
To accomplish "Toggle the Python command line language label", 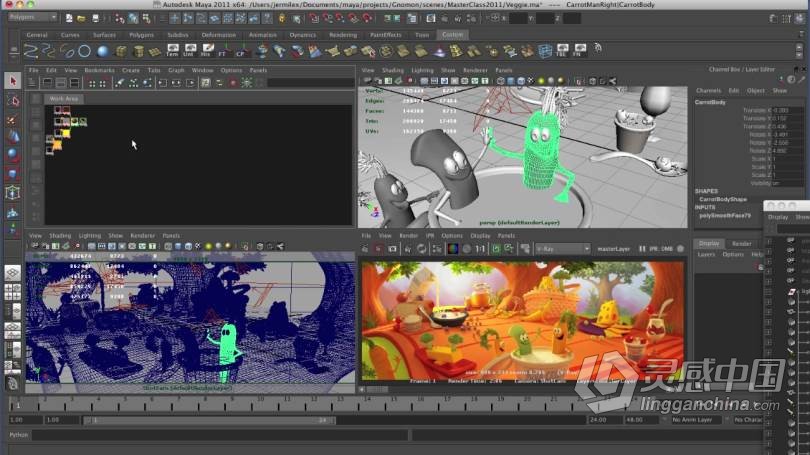I will coord(19,435).
